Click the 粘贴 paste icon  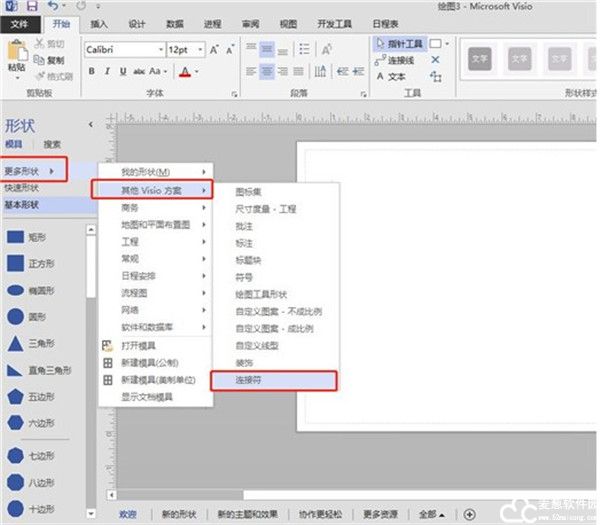click(17, 56)
